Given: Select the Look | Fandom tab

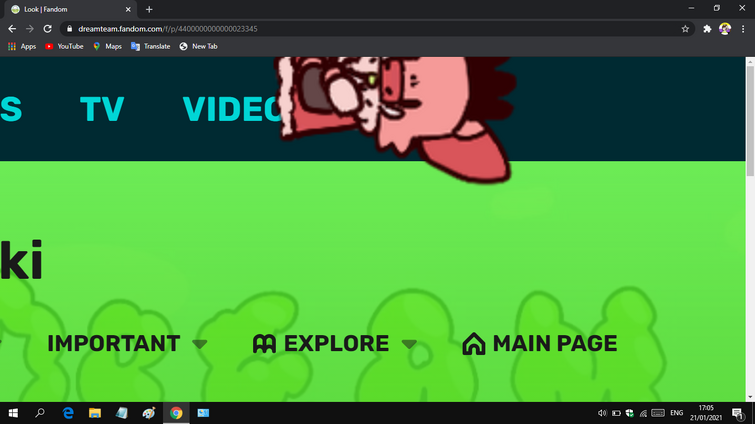Looking at the screenshot, I should [x=70, y=9].
